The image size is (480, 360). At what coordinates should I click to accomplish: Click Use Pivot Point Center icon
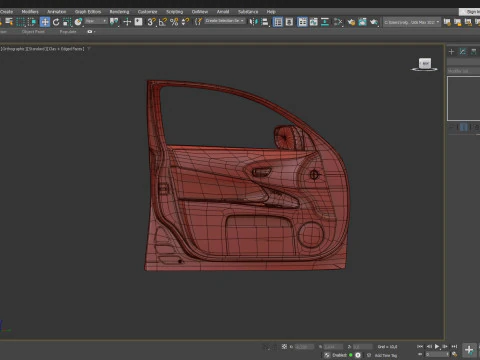click(x=114, y=22)
